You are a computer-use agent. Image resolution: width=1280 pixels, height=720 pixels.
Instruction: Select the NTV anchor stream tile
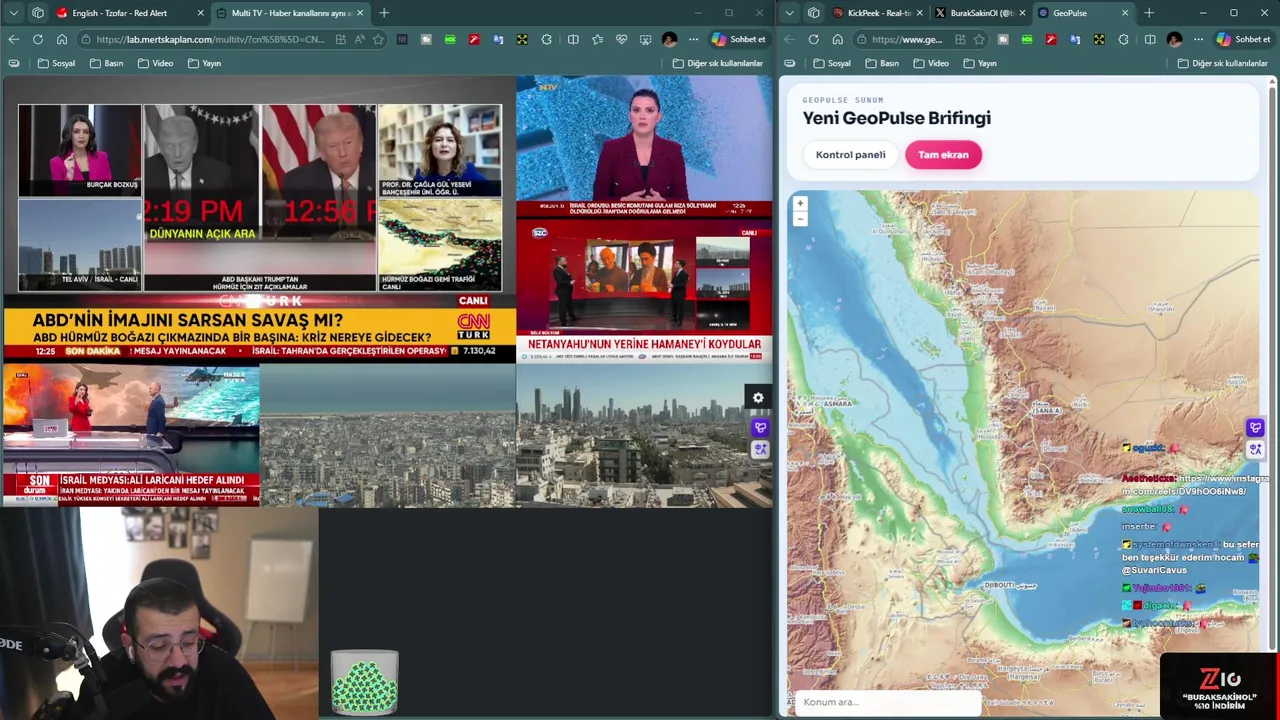click(644, 146)
